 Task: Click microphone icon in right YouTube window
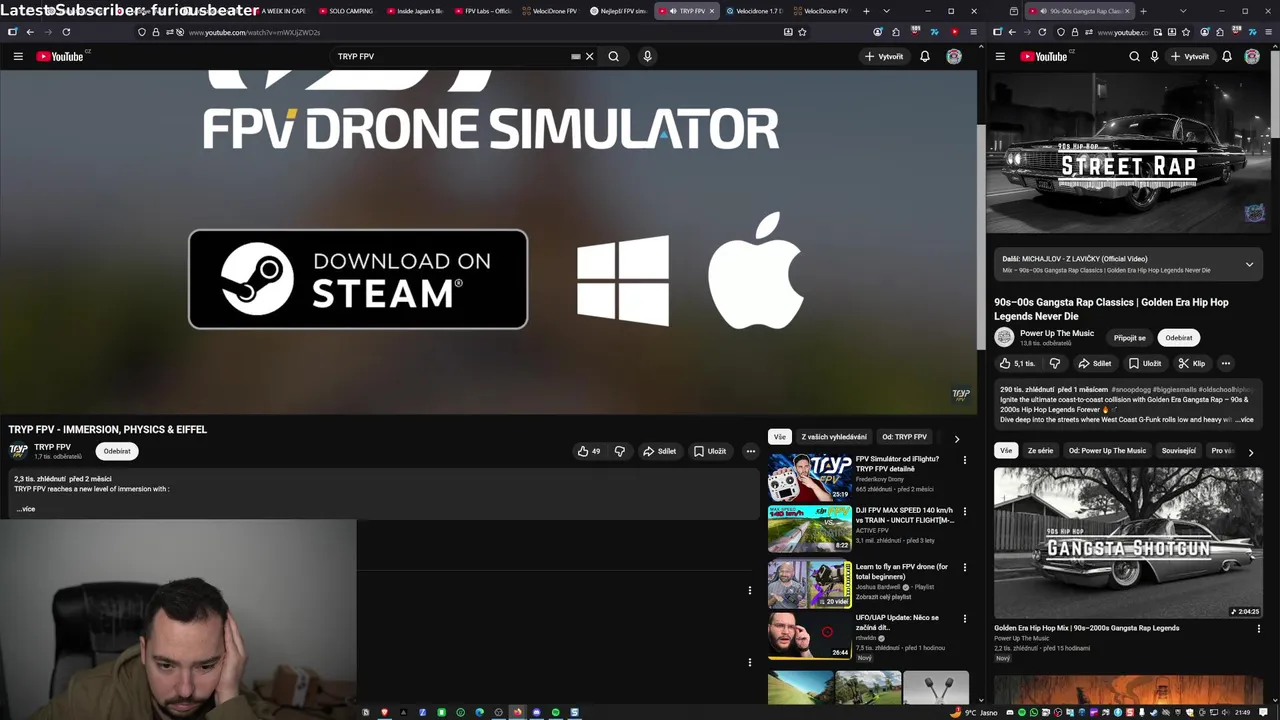pyautogui.click(x=1154, y=56)
